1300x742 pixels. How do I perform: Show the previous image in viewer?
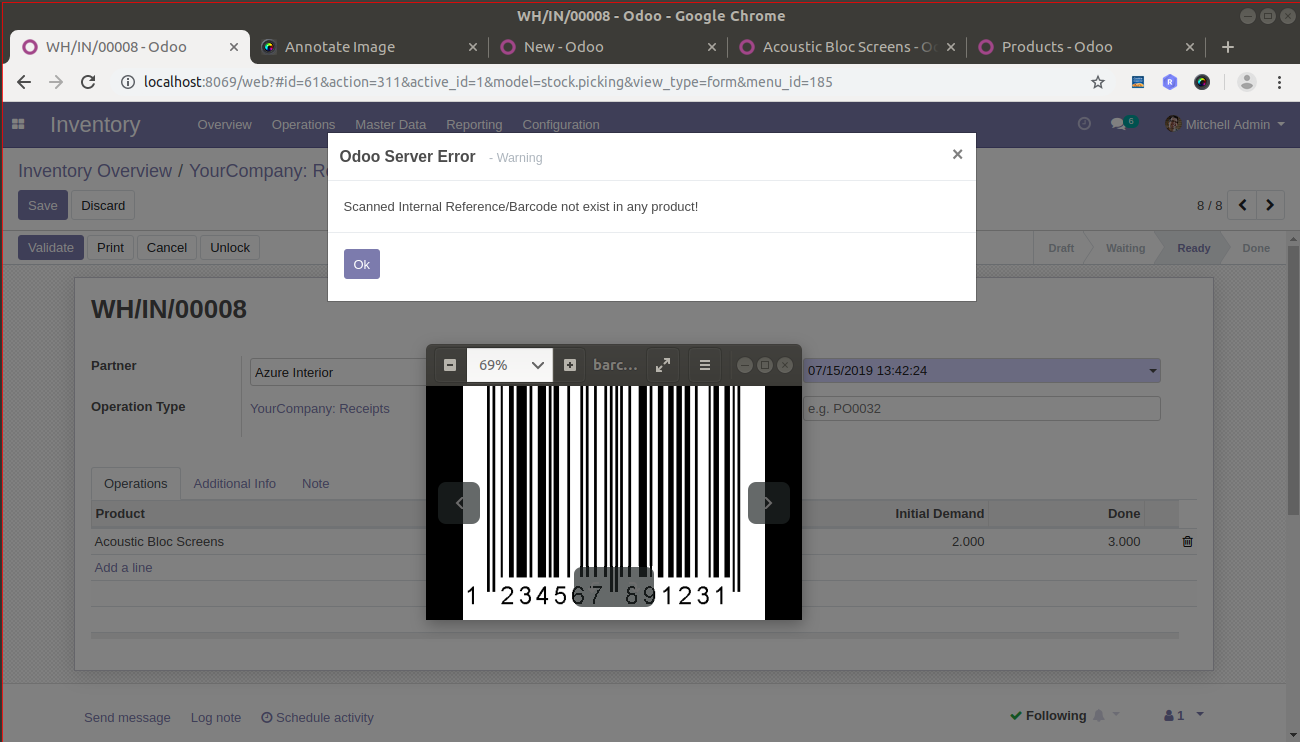pyautogui.click(x=459, y=503)
